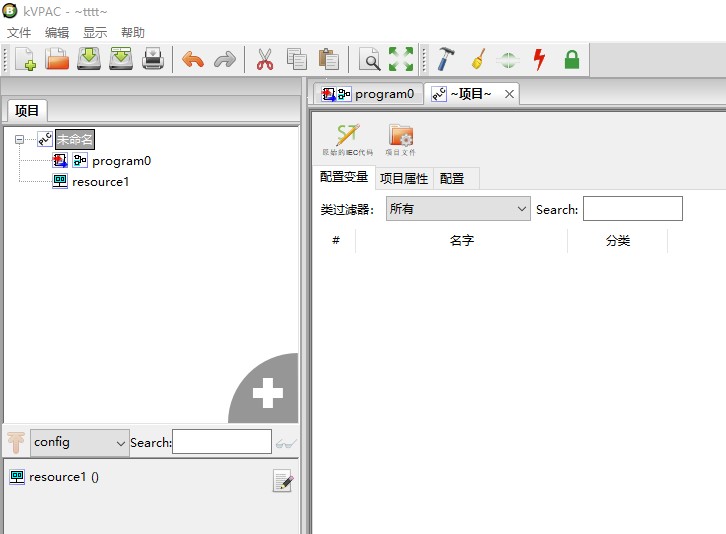The height and width of the screenshot is (534, 726).
Task: Click the large plus add button
Action: [267, 394]
